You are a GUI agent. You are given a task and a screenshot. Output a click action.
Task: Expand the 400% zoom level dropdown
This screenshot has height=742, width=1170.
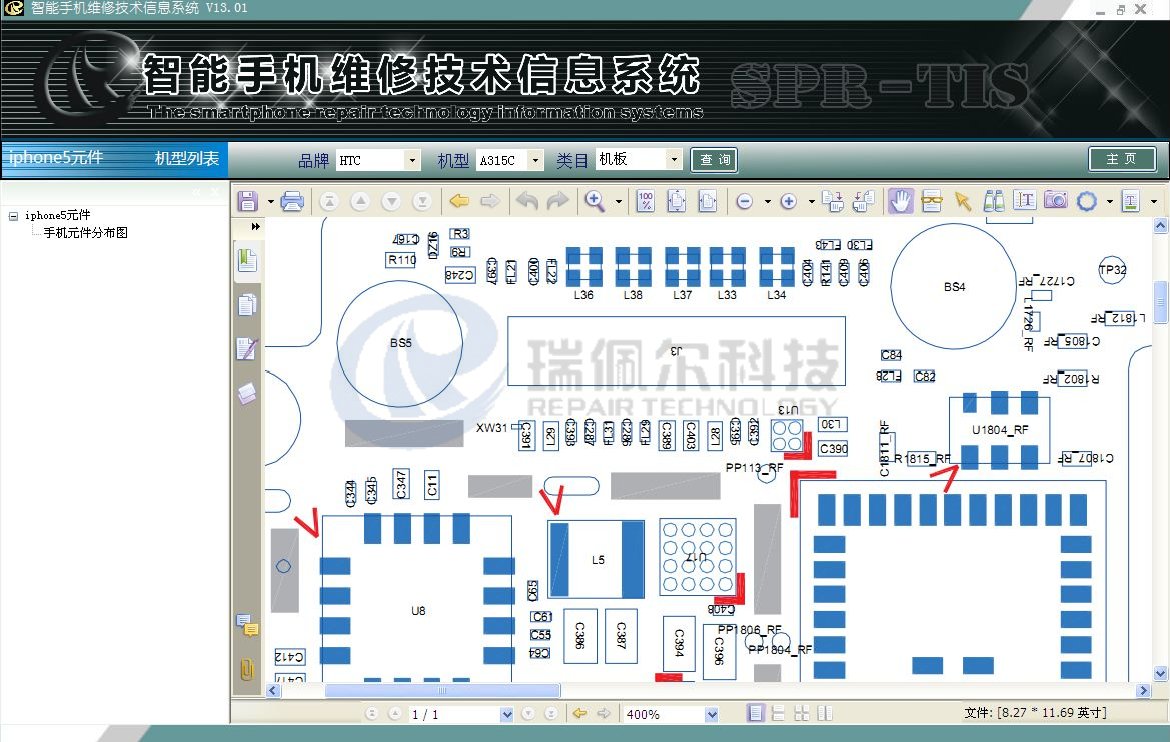[711, 714]
